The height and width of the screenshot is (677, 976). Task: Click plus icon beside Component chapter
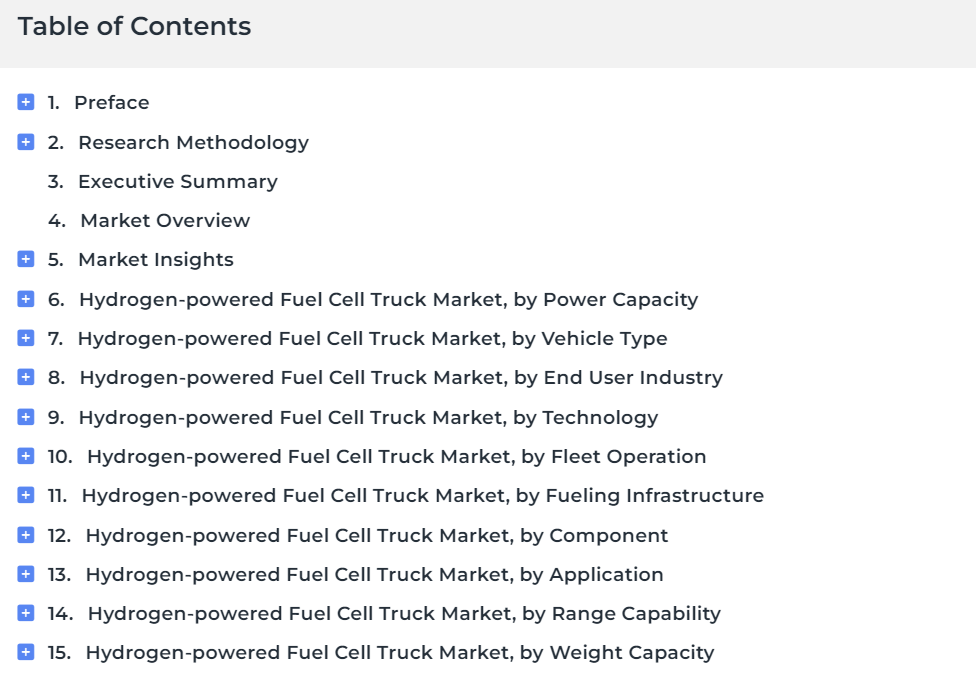(26, 535)
